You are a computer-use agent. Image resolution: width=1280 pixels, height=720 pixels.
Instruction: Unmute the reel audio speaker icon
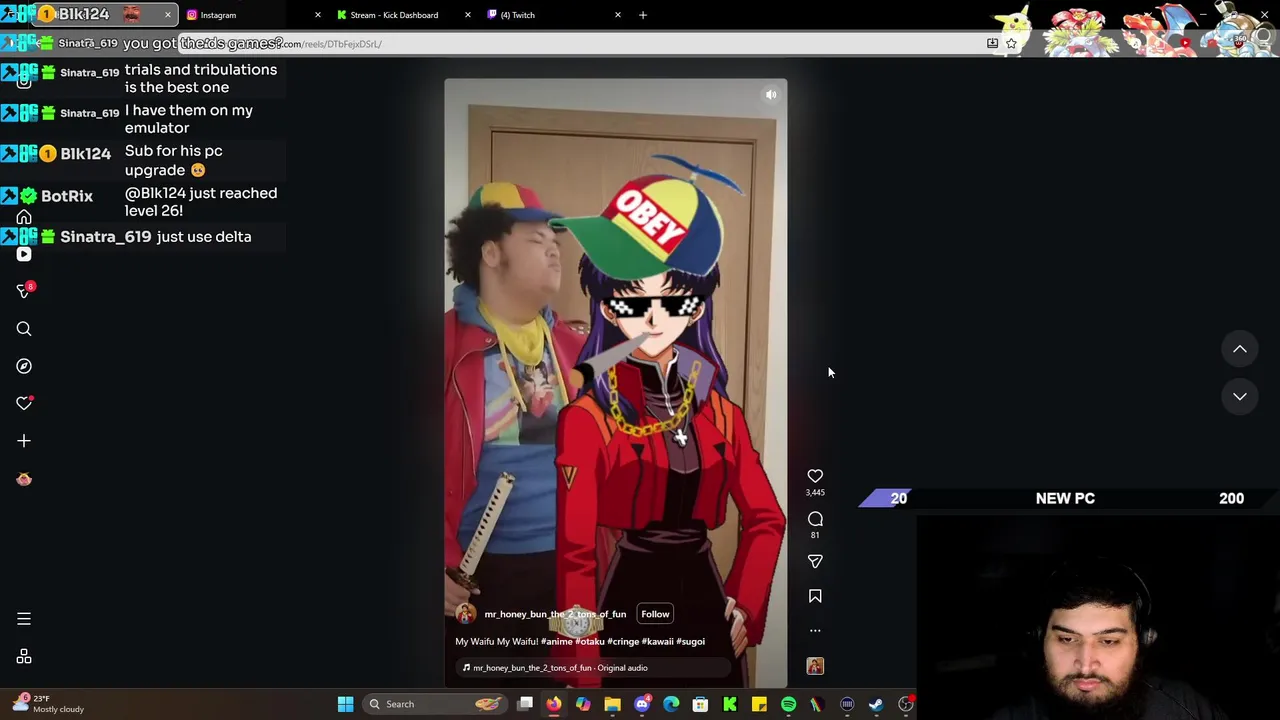click(x=771, y=95)
